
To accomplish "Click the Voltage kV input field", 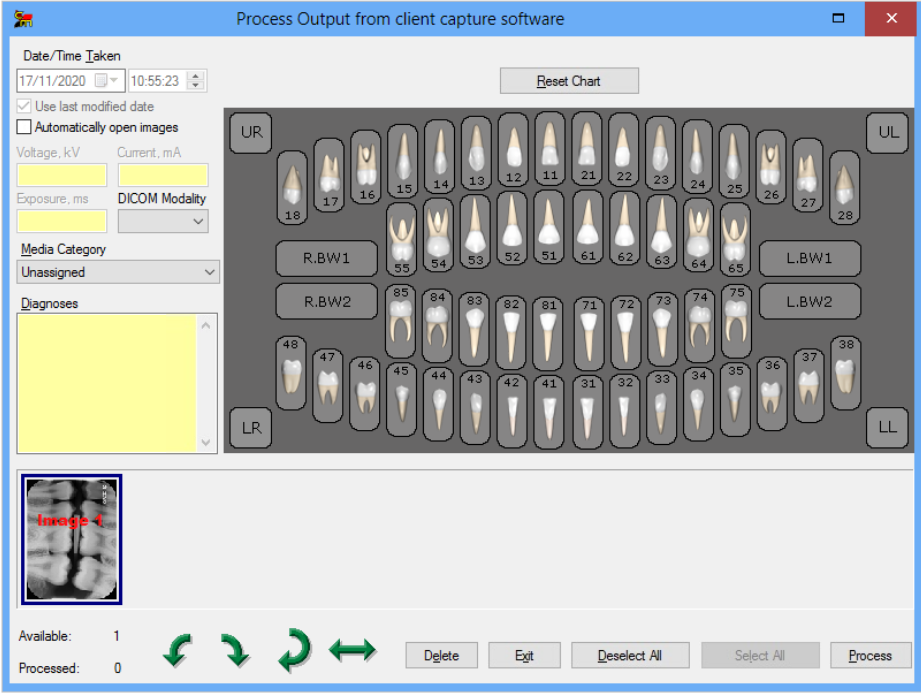I will 62,175.
